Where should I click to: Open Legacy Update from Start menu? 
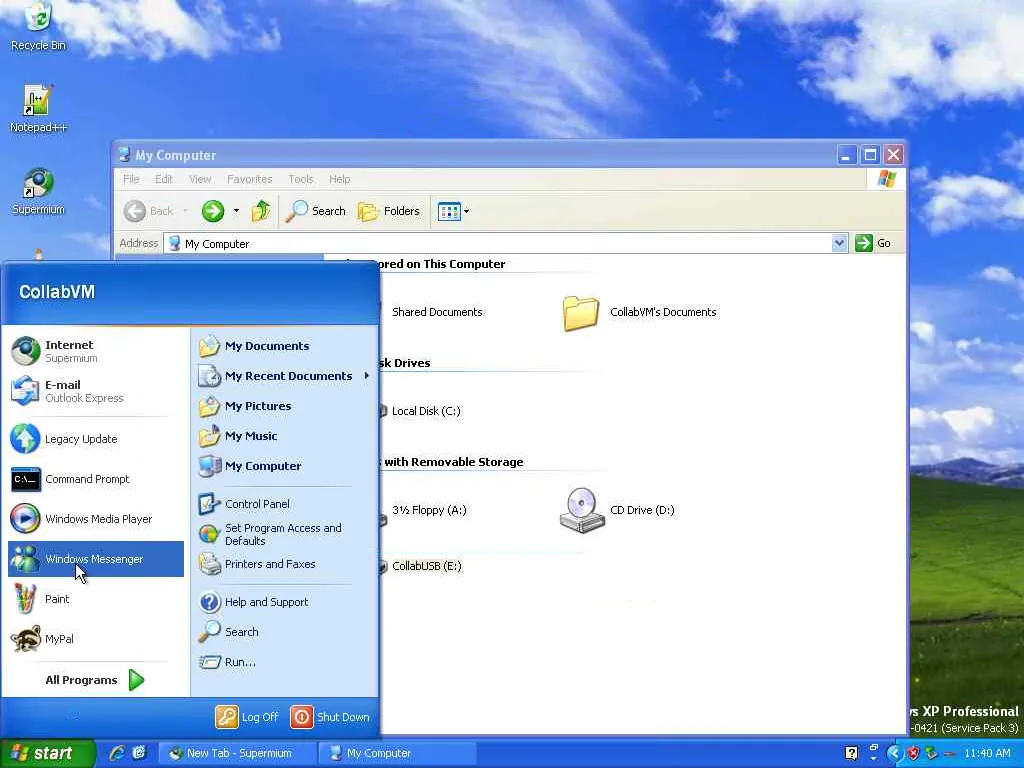coord(95,439)
